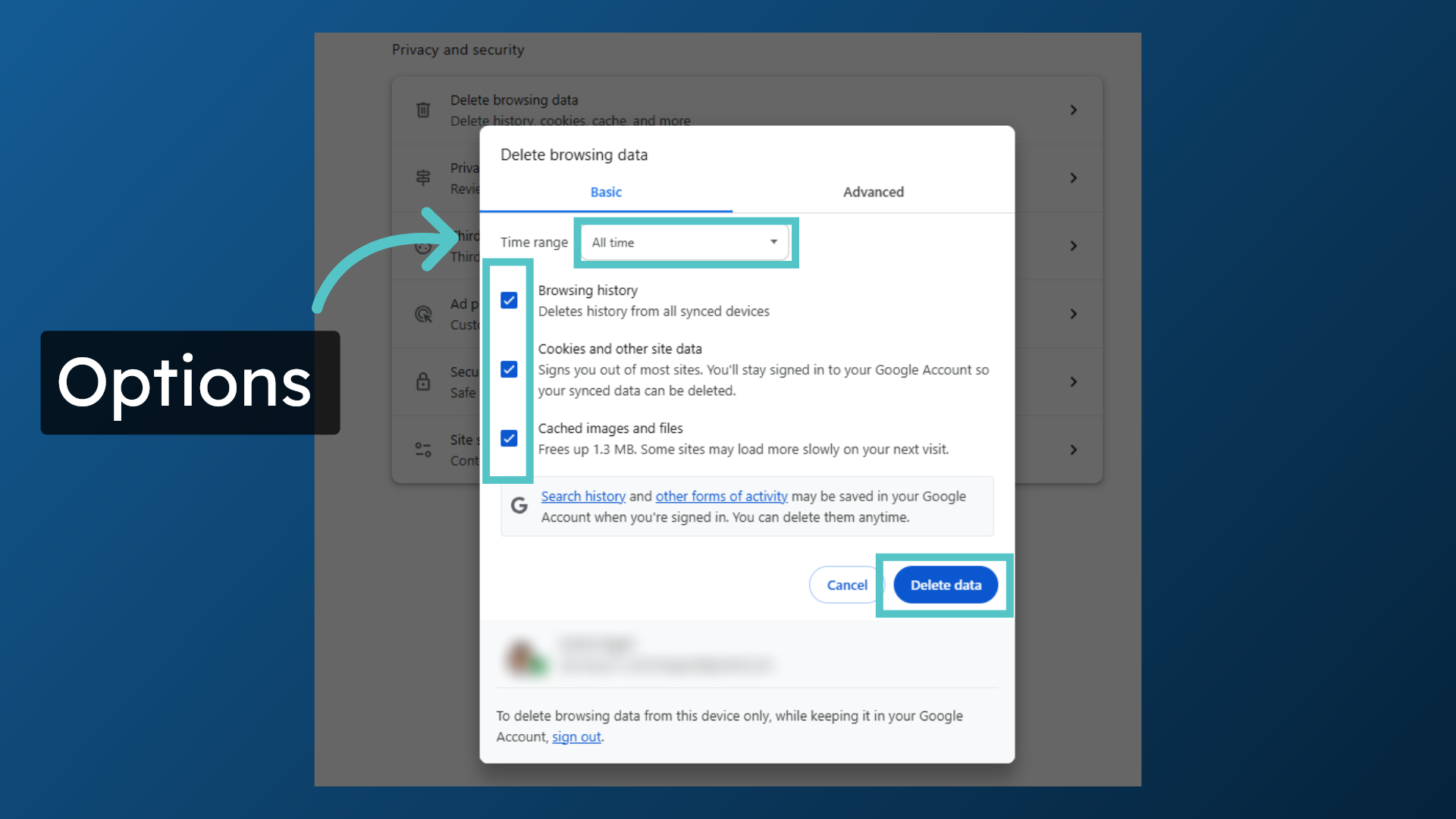Expand the Security row chevron
Screen dimensions: 1456x819
click(1073, 381)
